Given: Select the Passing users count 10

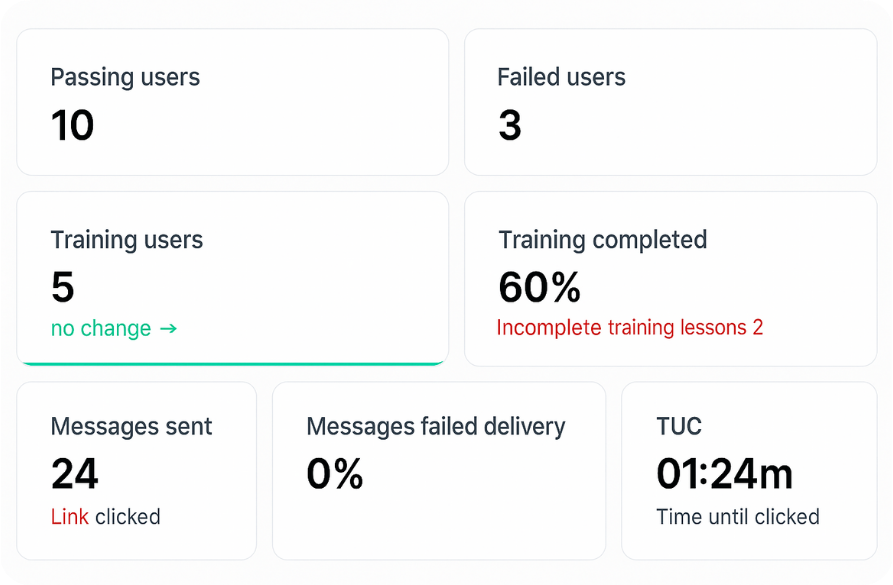Looking at the screenshot, I should click(71, 125).
